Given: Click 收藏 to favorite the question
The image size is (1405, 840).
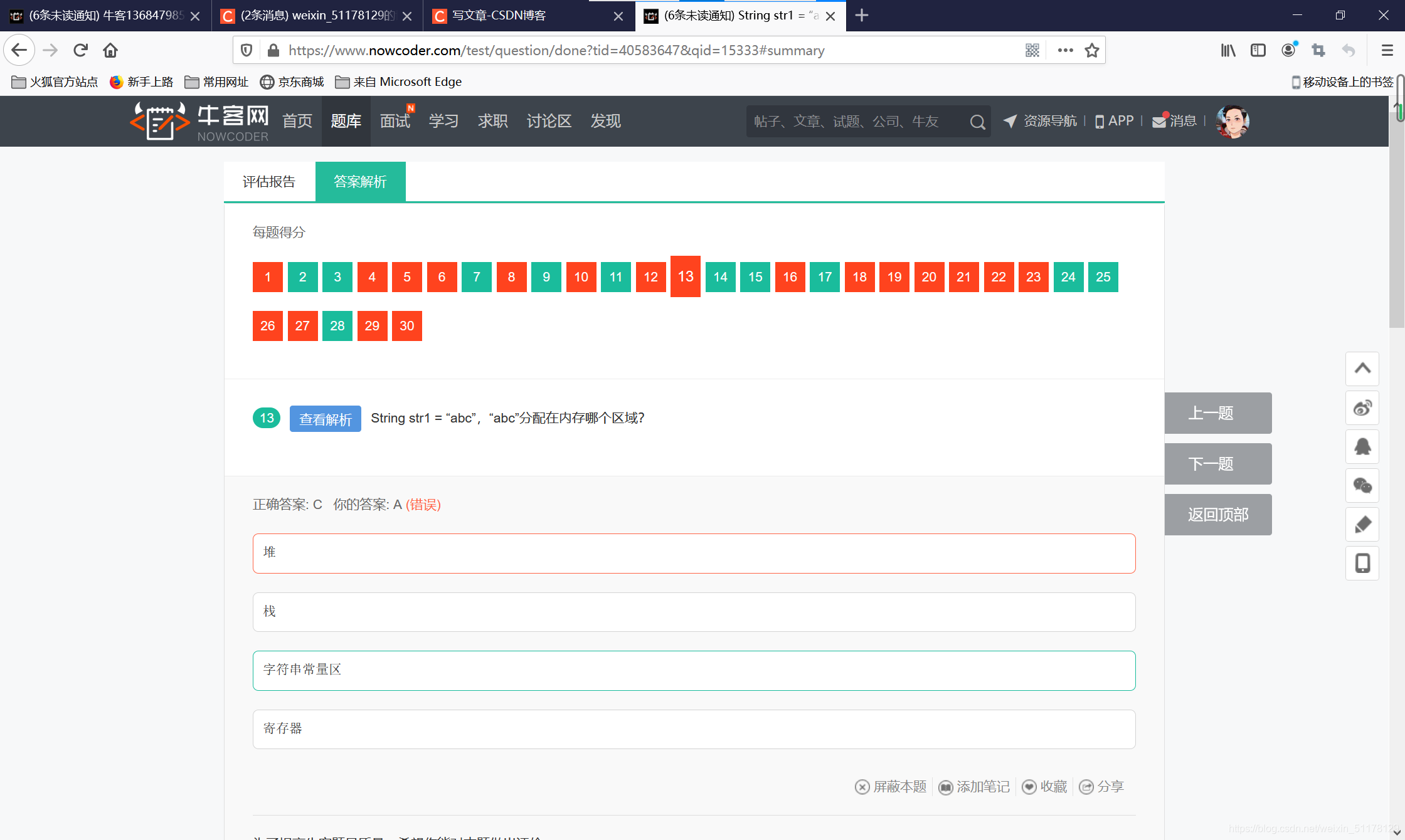Looking at the screenshot, I should pyautogui.click(x=1044, y=787).
